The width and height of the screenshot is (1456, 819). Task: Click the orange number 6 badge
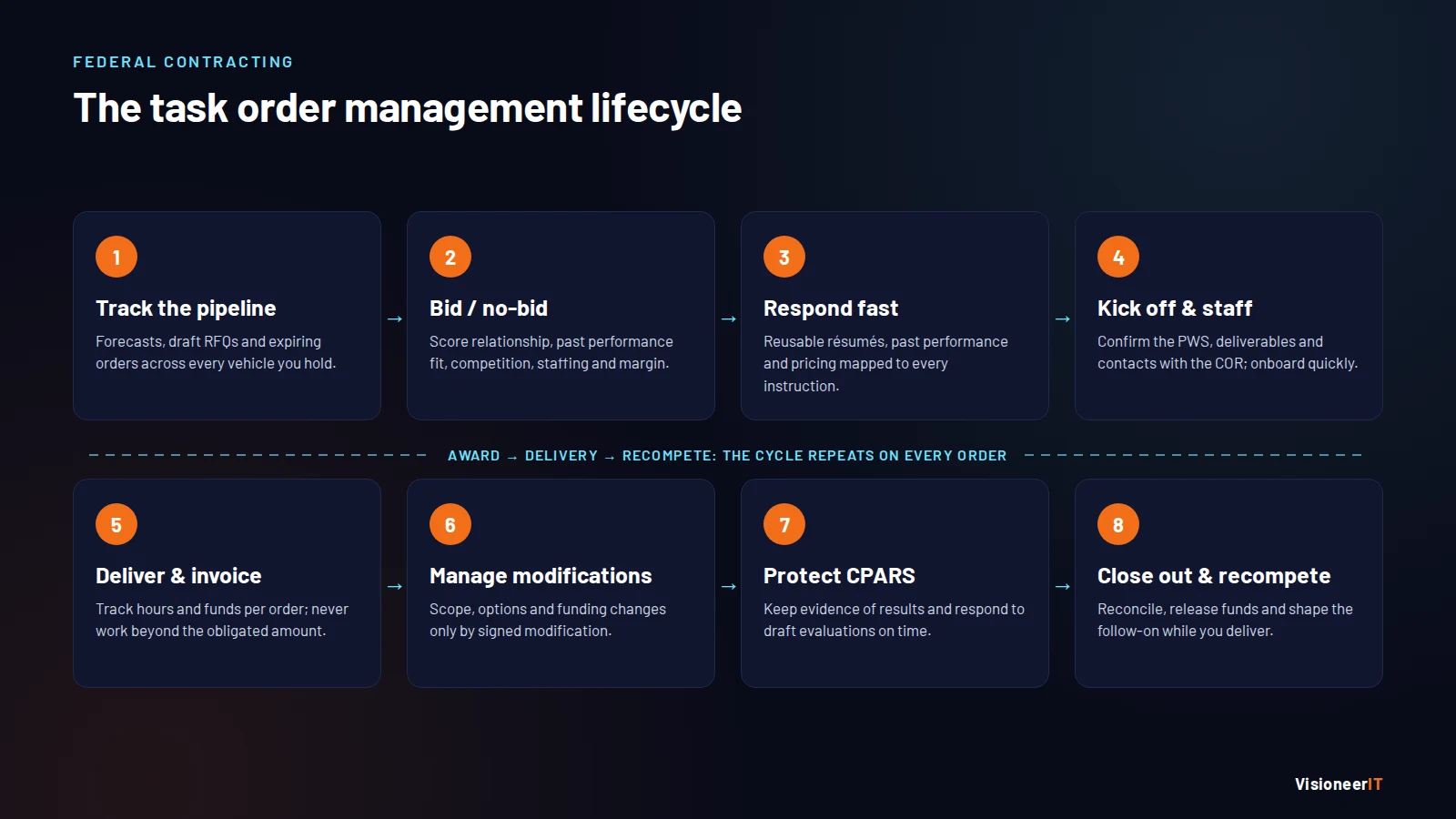(450, 524)
